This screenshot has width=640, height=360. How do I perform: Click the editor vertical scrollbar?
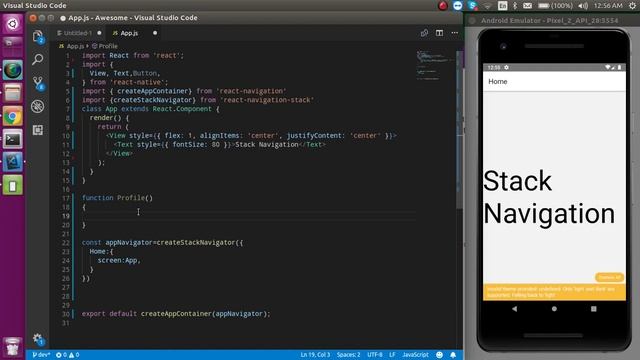click(x=460, y=131)
